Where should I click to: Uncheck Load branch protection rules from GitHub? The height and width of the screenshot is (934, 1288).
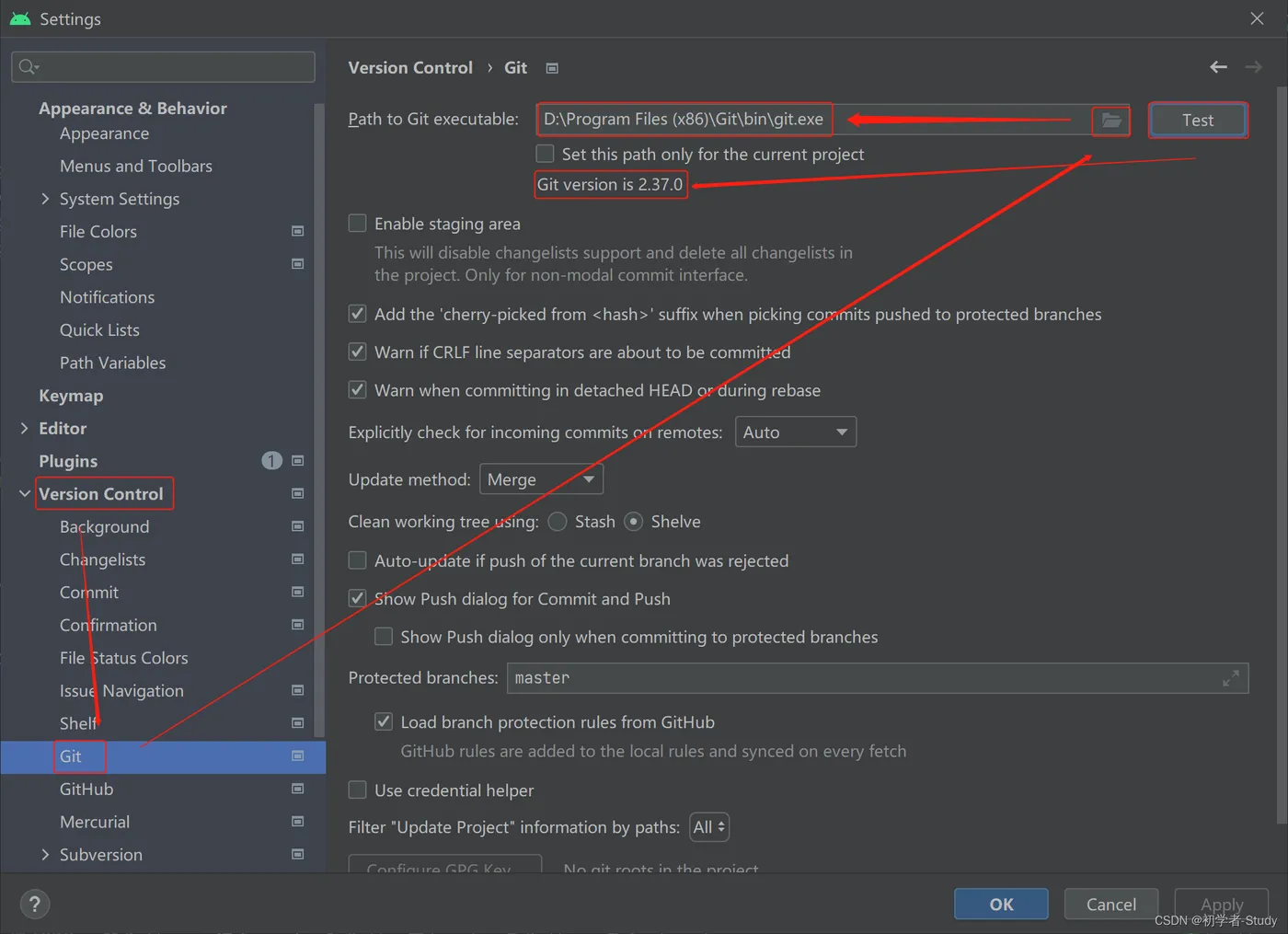click(x=384, y=721)
